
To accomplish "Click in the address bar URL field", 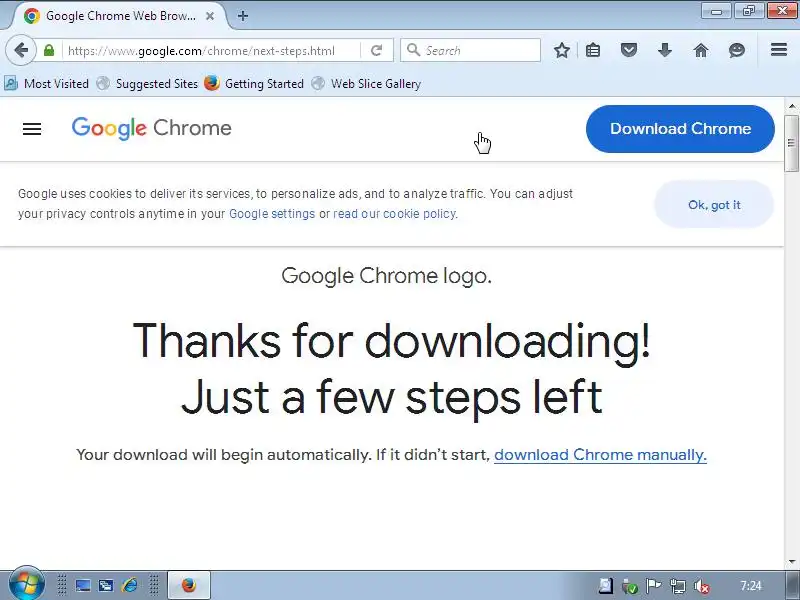I will (x=212, y=51).
